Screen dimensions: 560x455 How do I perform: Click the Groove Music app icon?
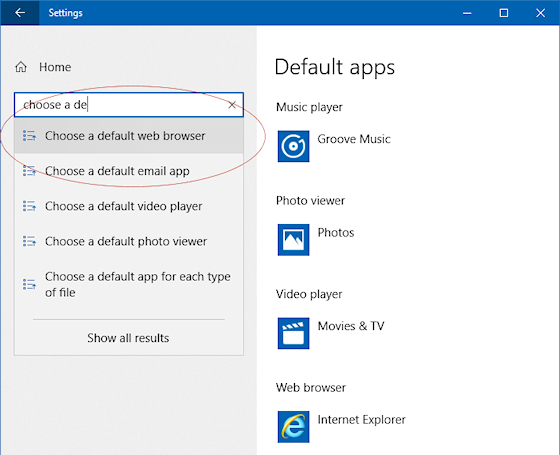point(293,146)
